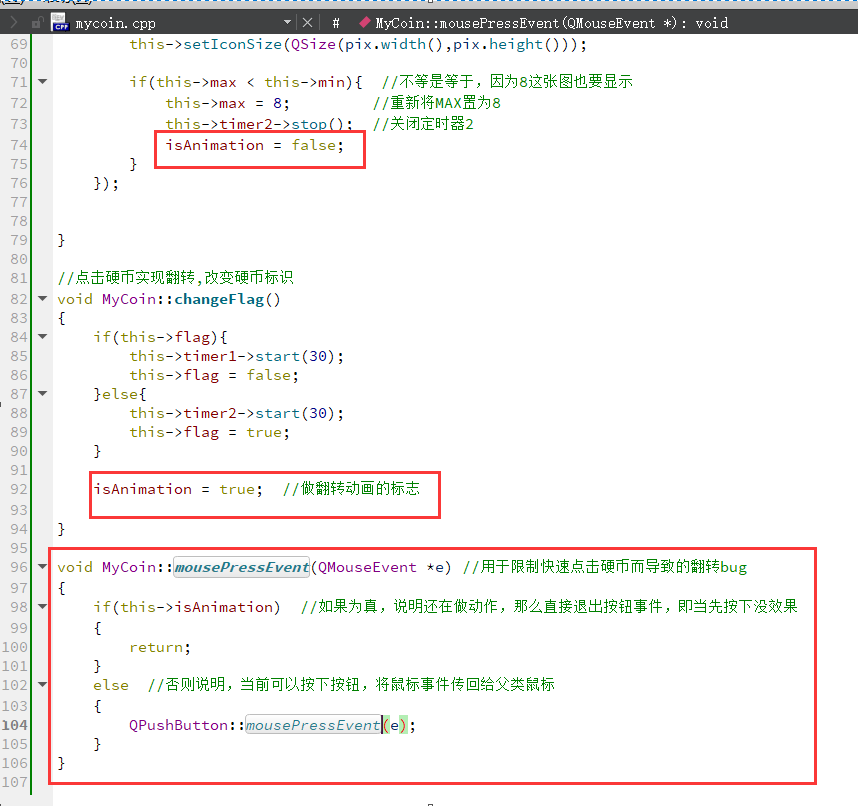The image size is (858, 806).
Task: Click 'this->max = 8;' on line 72
Action: coord(228,103)
